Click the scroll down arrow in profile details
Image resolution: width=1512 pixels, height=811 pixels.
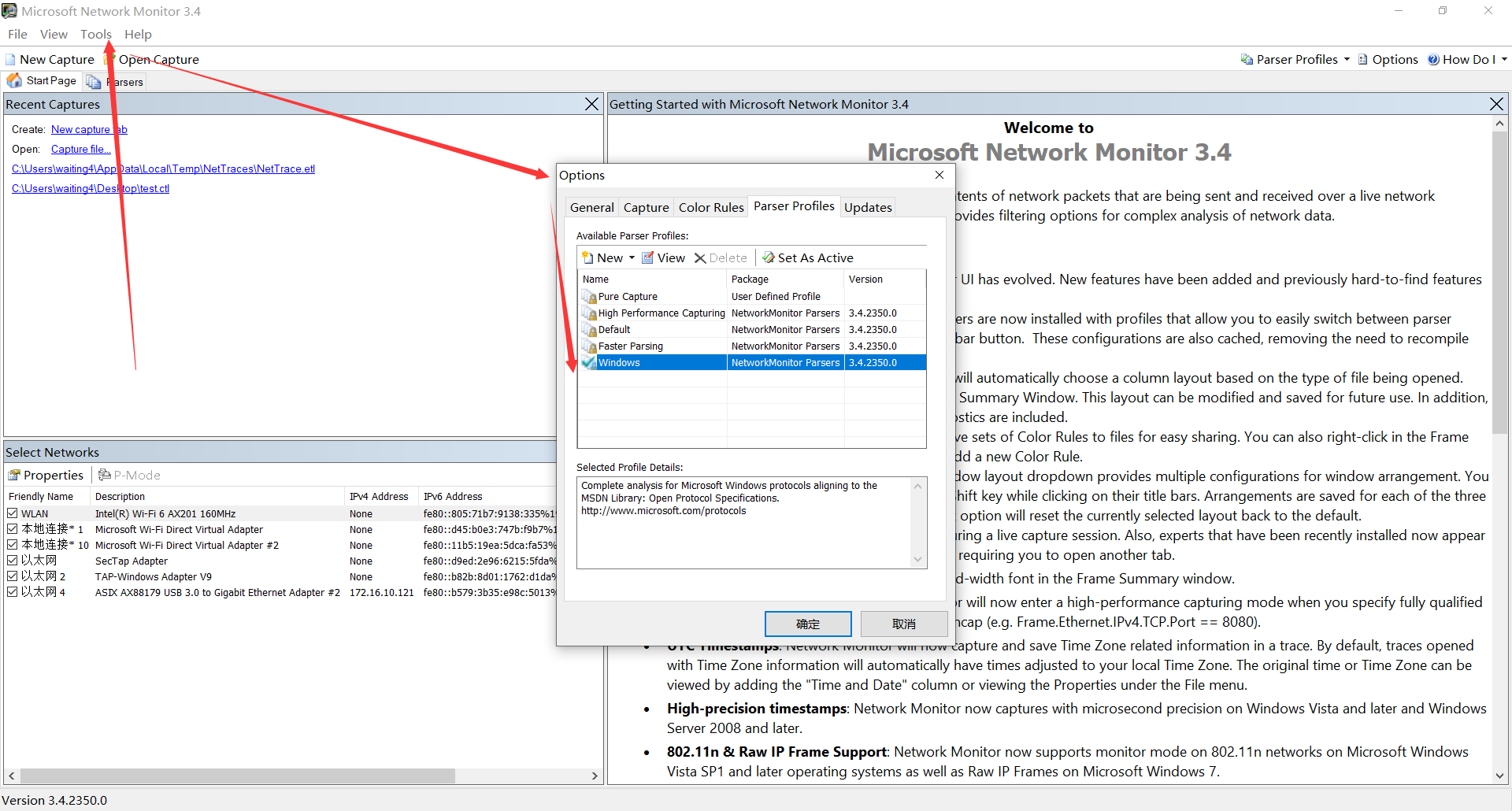pos(917,559)
